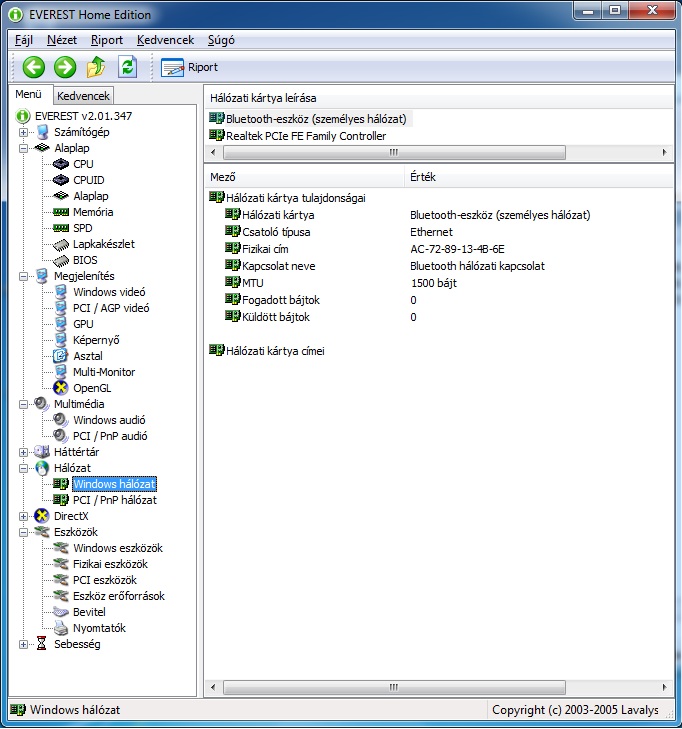
Task: Go up one level with folder arrow icon
Action: tap(96, 67)
